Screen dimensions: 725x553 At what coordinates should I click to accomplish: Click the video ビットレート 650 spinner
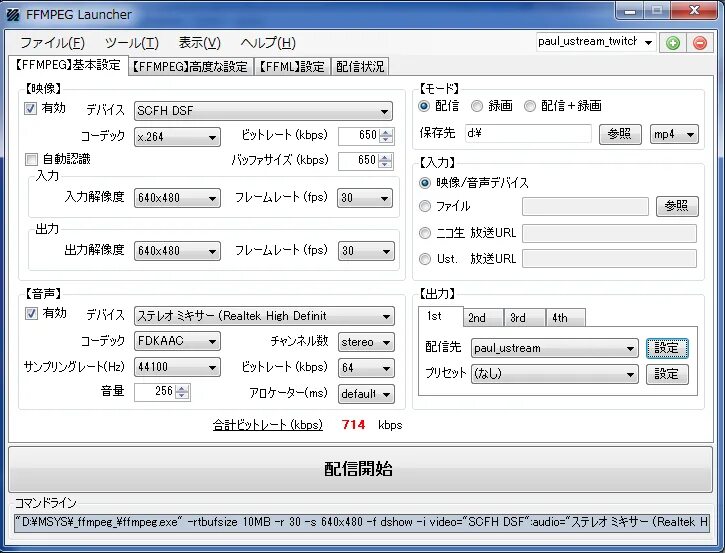click(x=366, y=135)
